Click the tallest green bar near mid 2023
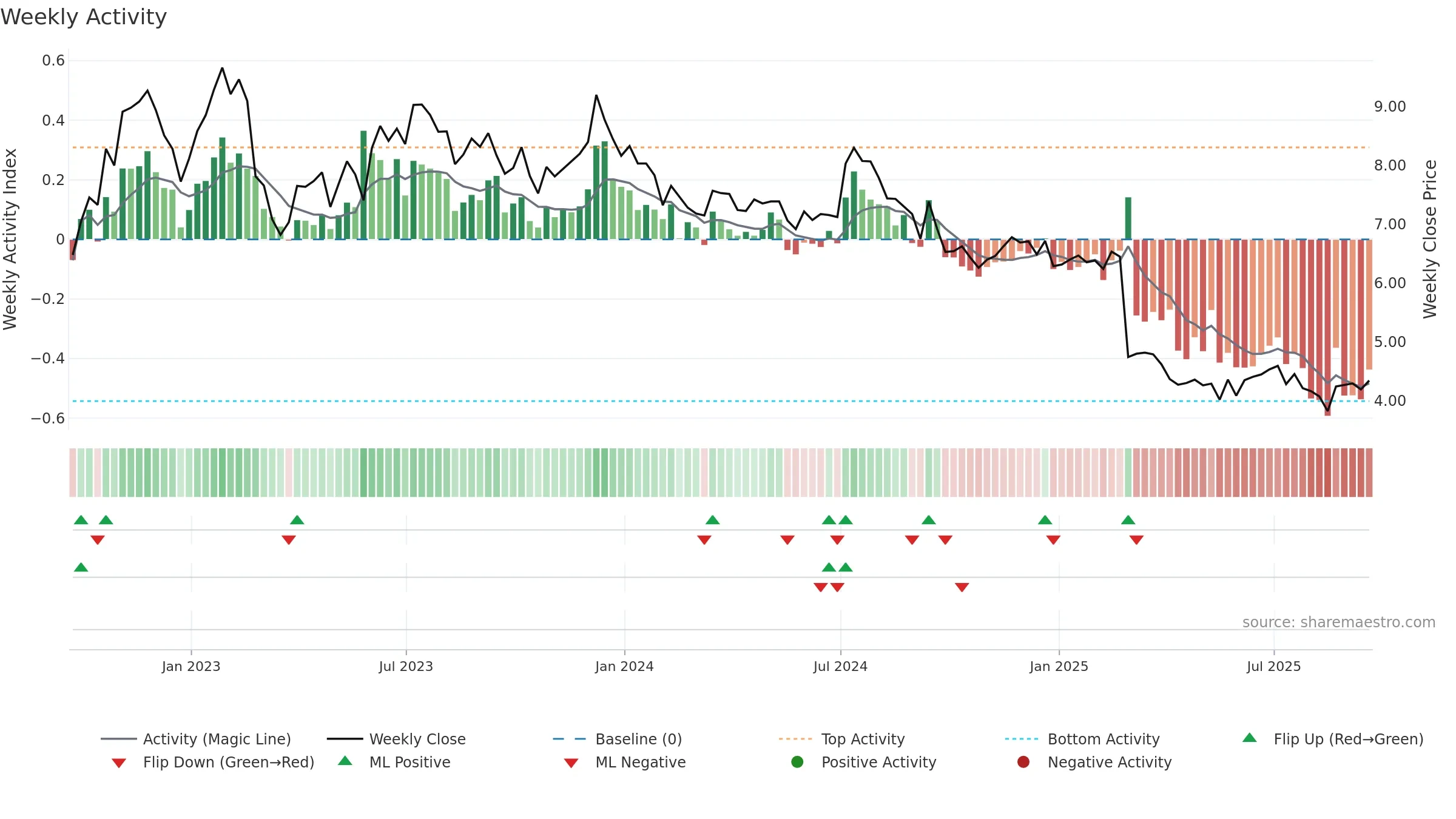The width and height of the screenshot is (1456, 819). (x=363, y=185)
